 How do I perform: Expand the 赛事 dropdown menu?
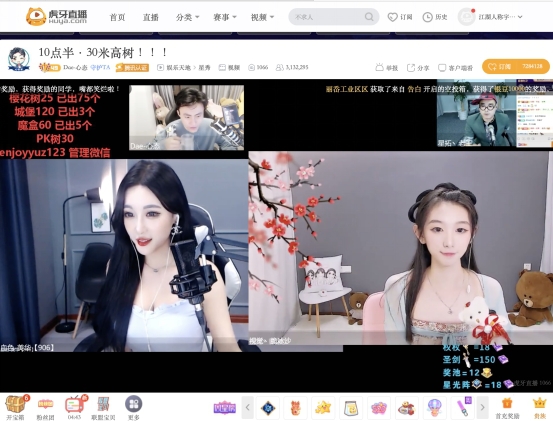[x=225, y=17]
